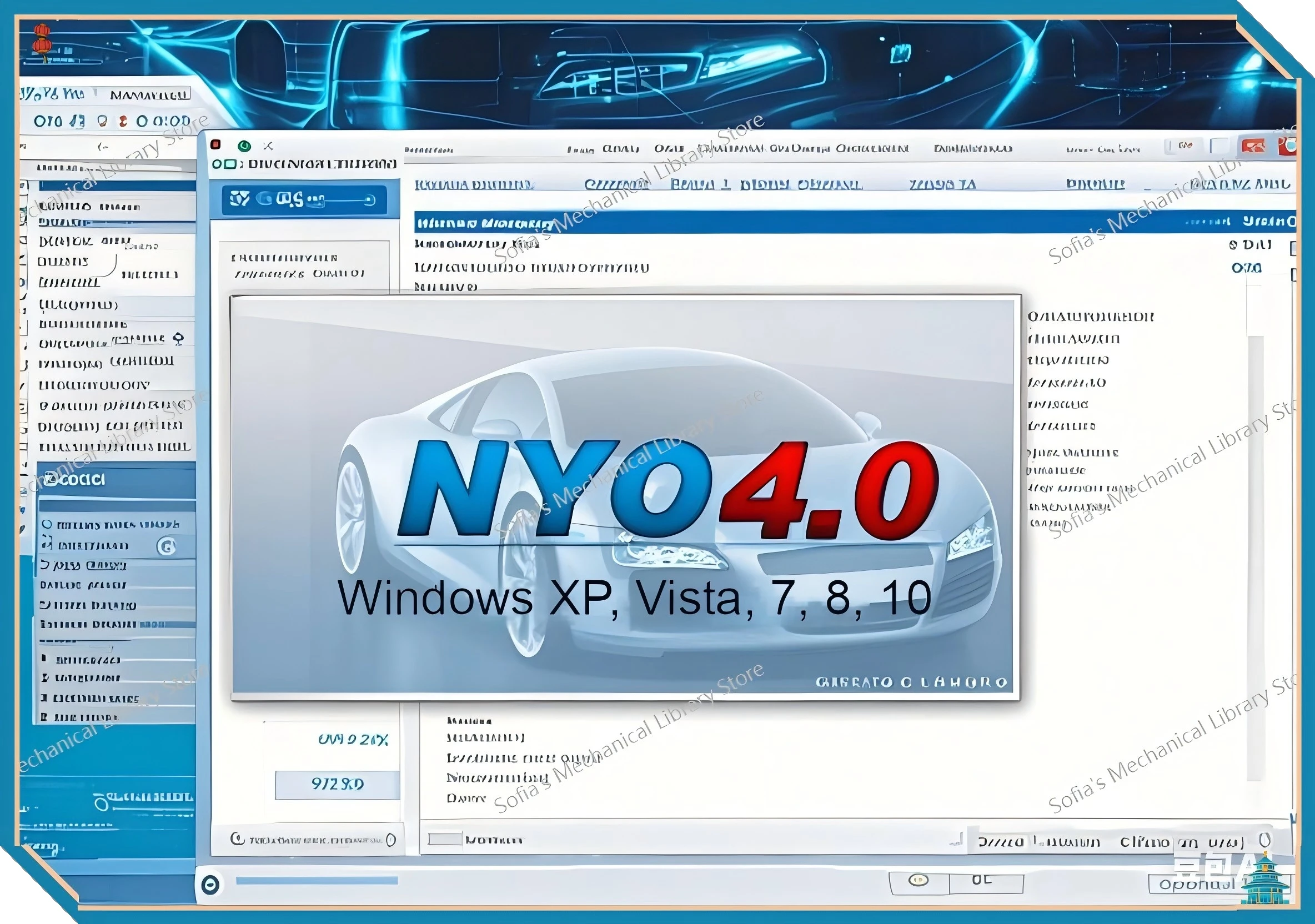Click the NYO 4.0 splash screen image
This screenshot has height=924, width=1315.
(x=625, y=497)
